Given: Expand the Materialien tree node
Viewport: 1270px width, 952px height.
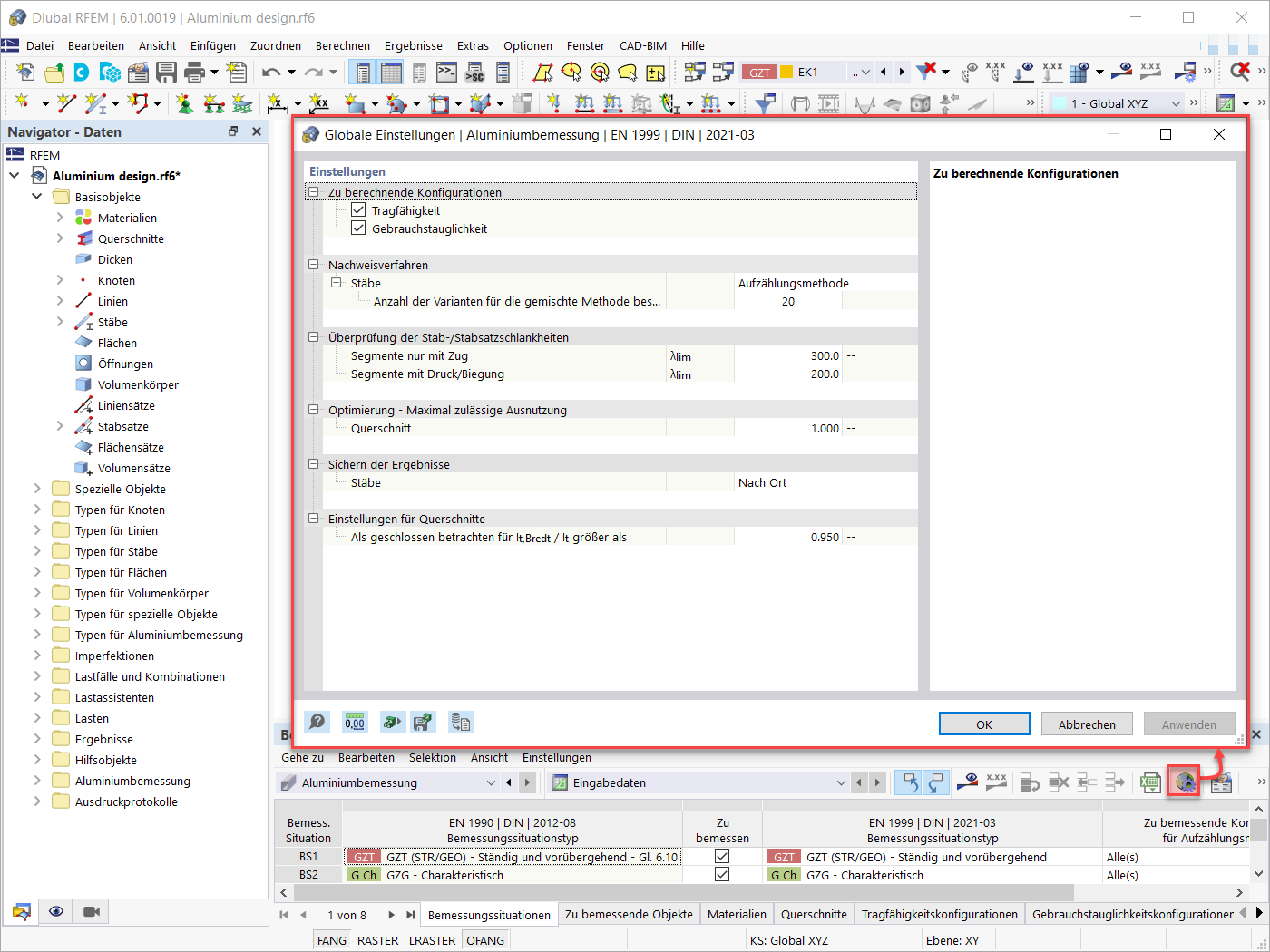Looking at the screenshot, I should pos(60,218).
